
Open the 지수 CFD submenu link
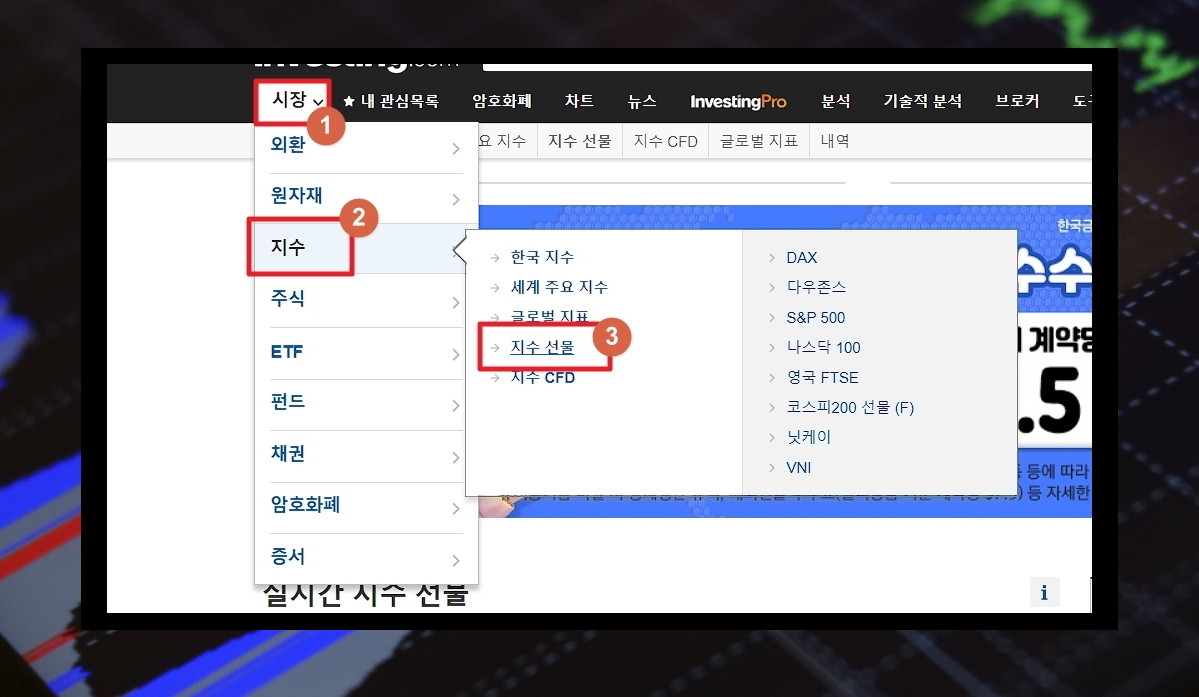pos(543,378)
